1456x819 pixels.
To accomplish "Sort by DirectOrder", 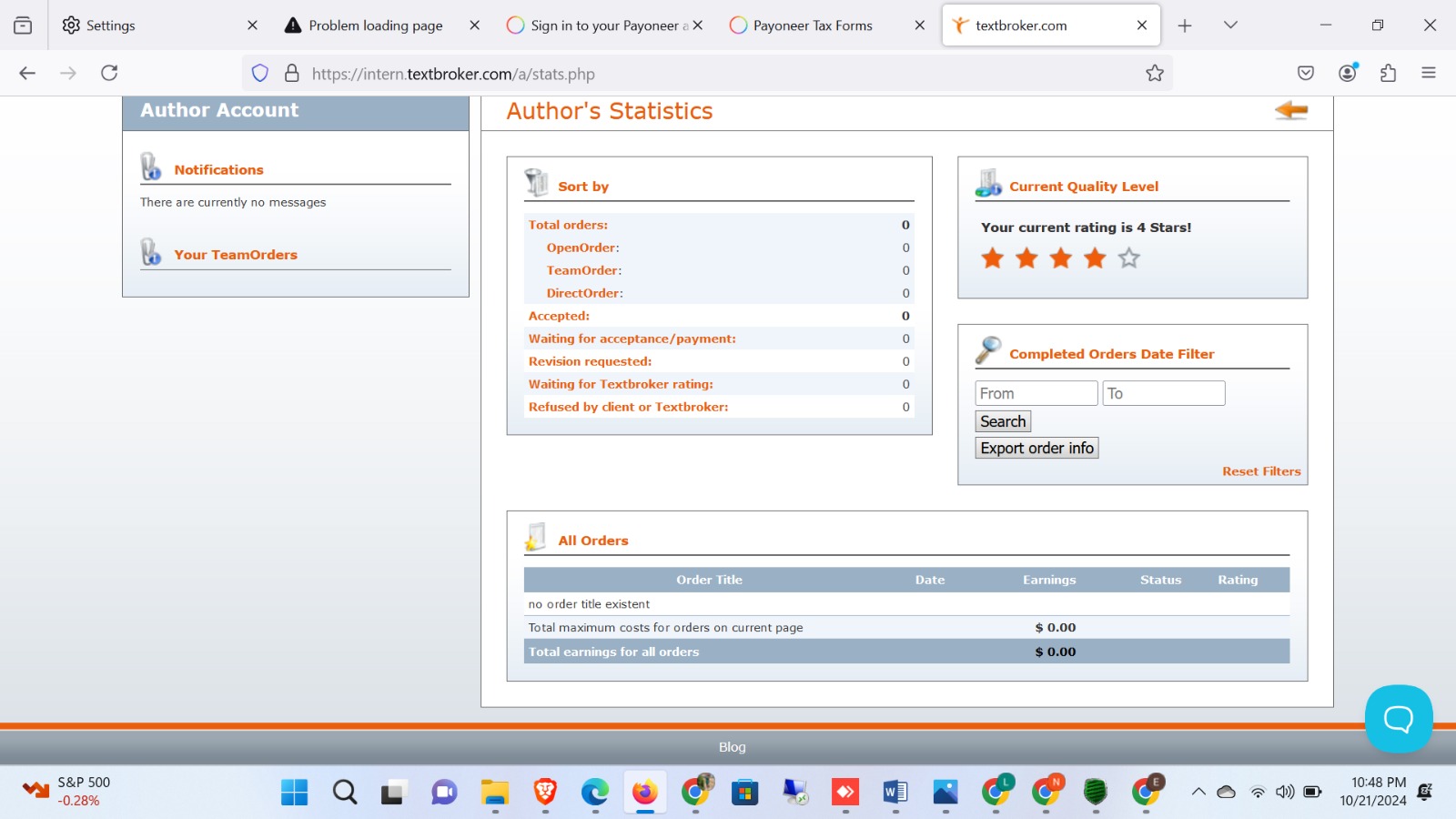I will tap(584, 293).
